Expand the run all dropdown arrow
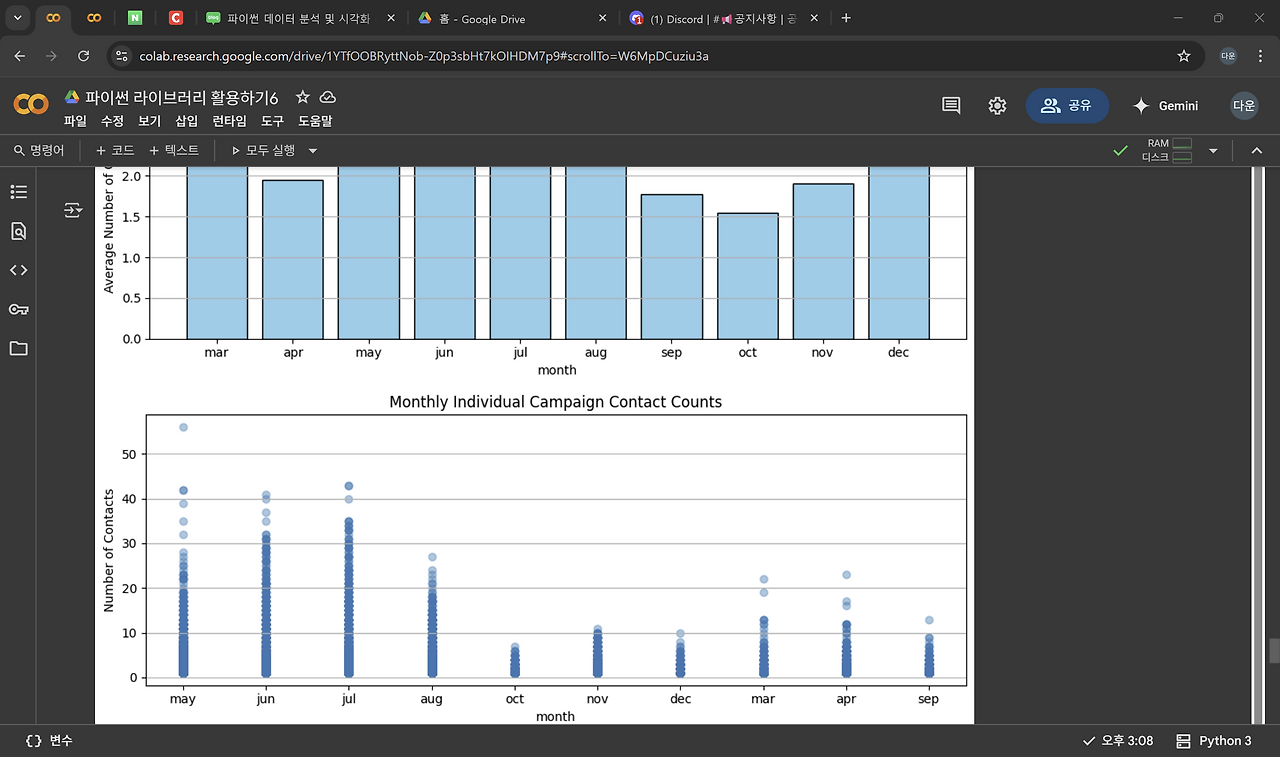This screenshot has width=1280, height=757. 313,151
